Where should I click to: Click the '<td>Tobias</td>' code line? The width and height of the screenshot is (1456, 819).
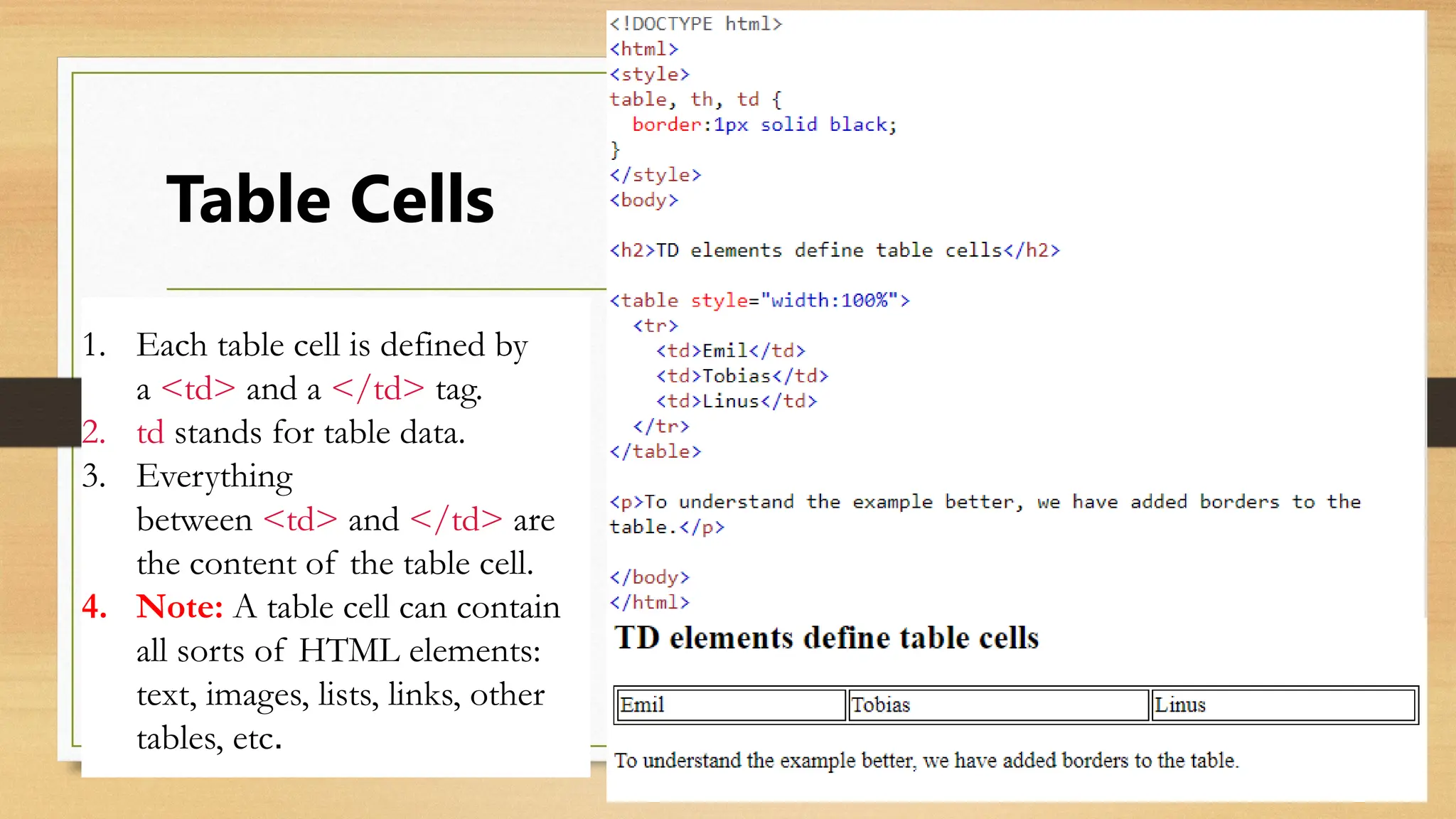(x=742, y=375)
